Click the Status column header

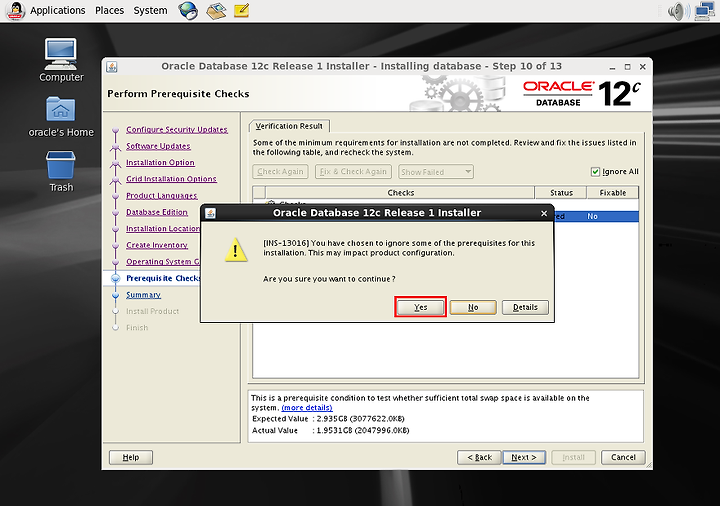[x=561, y=193]
